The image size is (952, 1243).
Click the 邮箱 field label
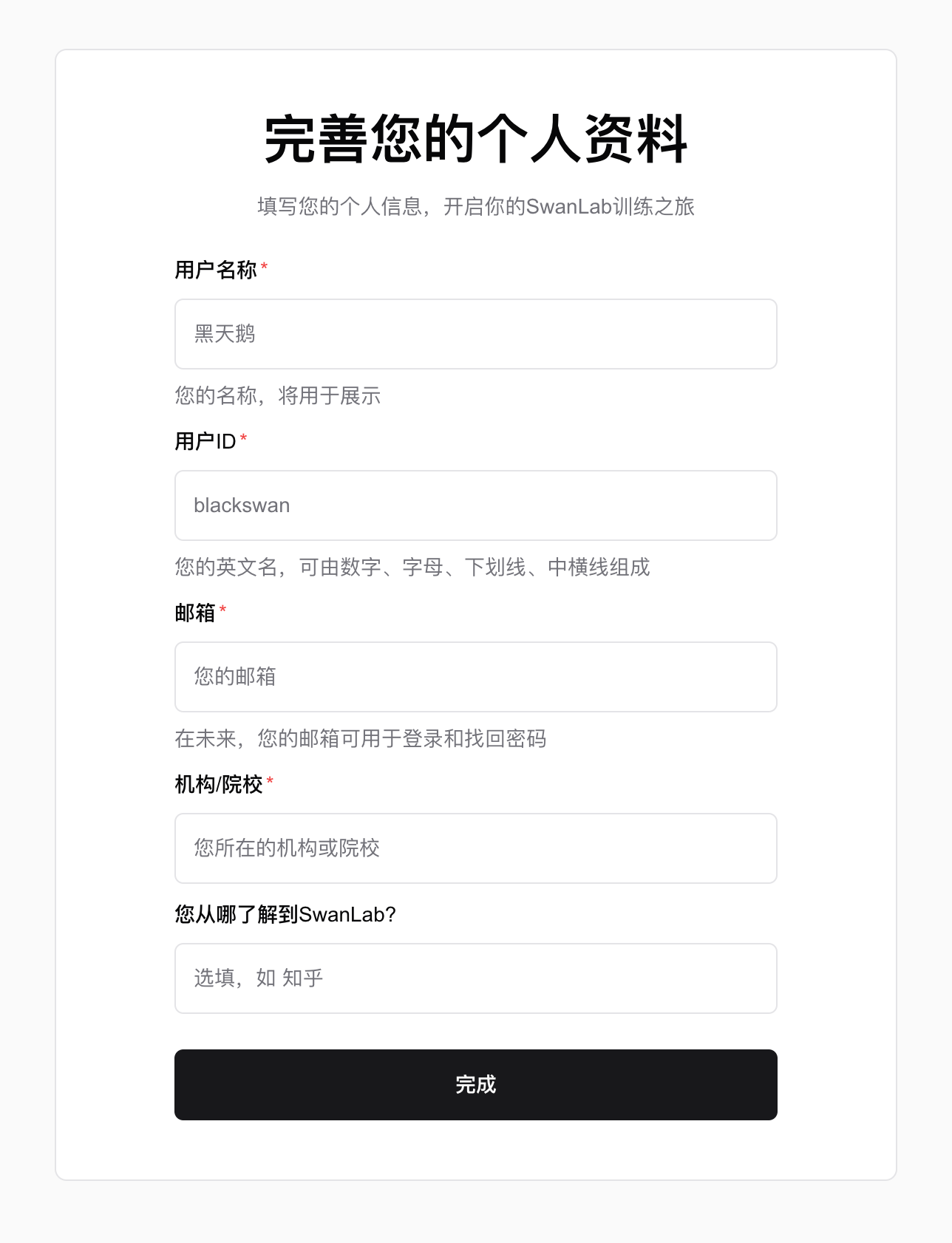point(195,613)
